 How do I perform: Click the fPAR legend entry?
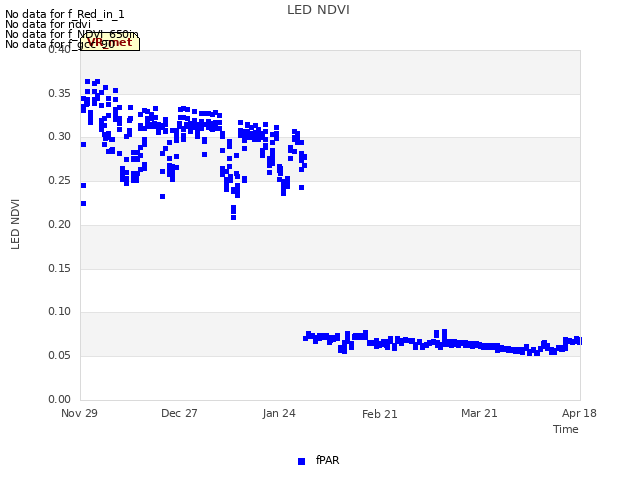[x=318, y=460]
